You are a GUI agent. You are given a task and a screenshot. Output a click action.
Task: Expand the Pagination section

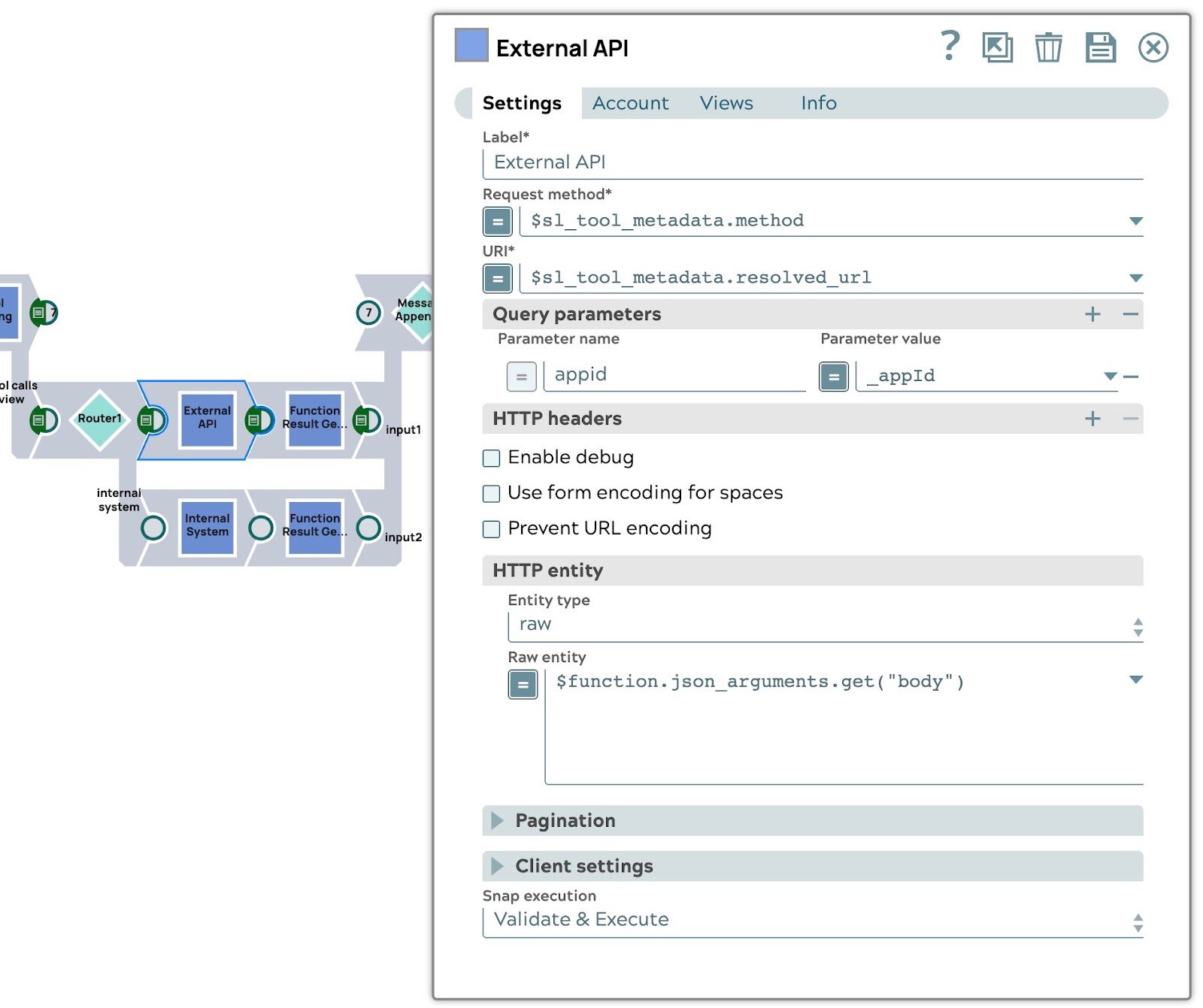pyautogui.click(x=497, y=821)
